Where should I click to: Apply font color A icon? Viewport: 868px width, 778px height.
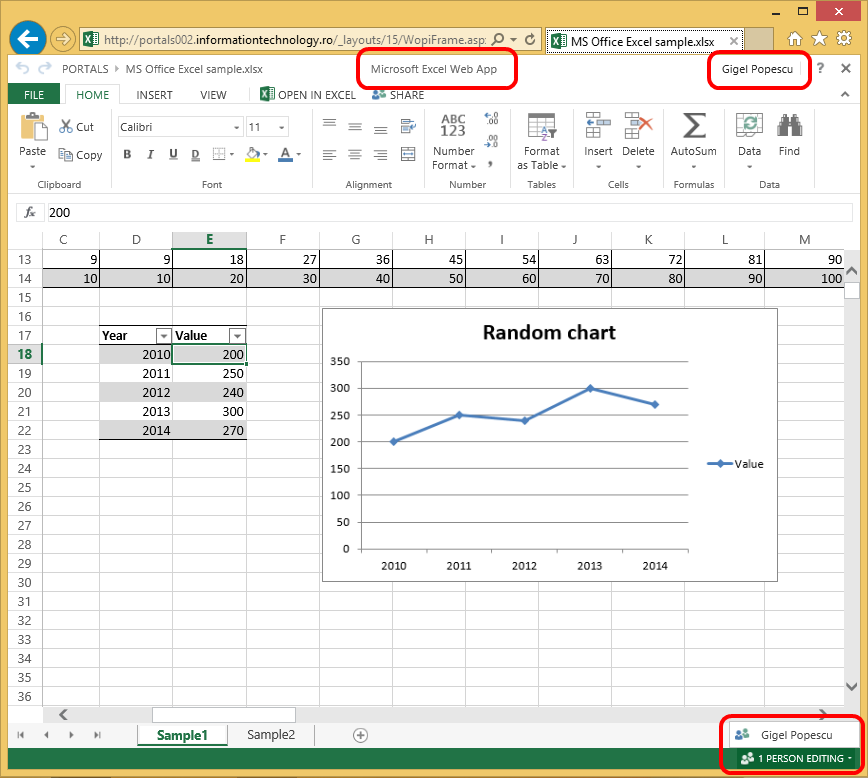tap(286, 154)
